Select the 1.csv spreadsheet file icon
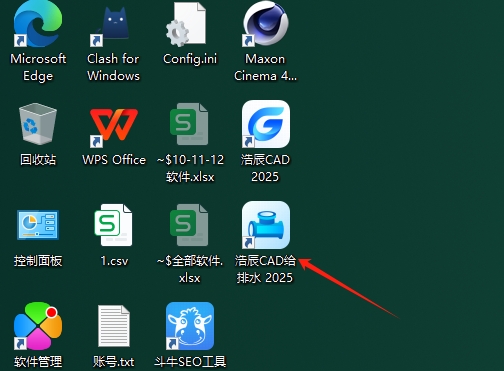 (x=113, y=225)
